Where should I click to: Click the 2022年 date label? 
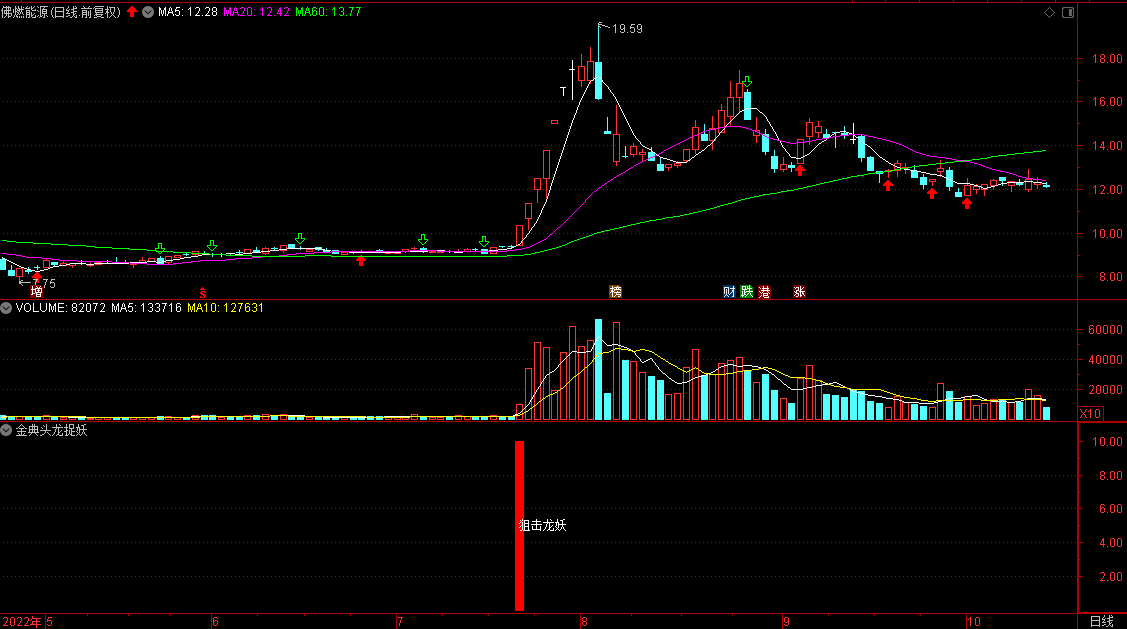[x=22, y=622]
